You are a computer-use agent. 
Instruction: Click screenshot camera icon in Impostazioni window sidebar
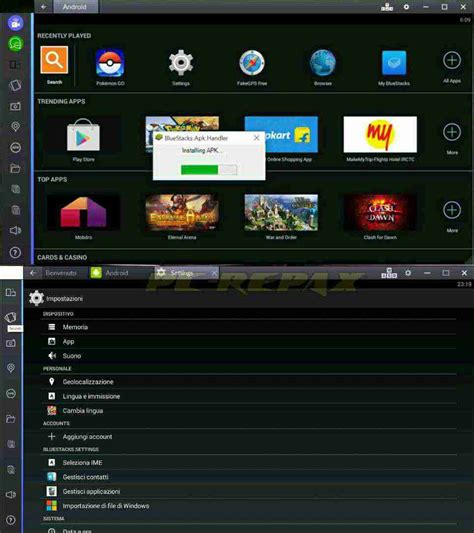[11, 343]
